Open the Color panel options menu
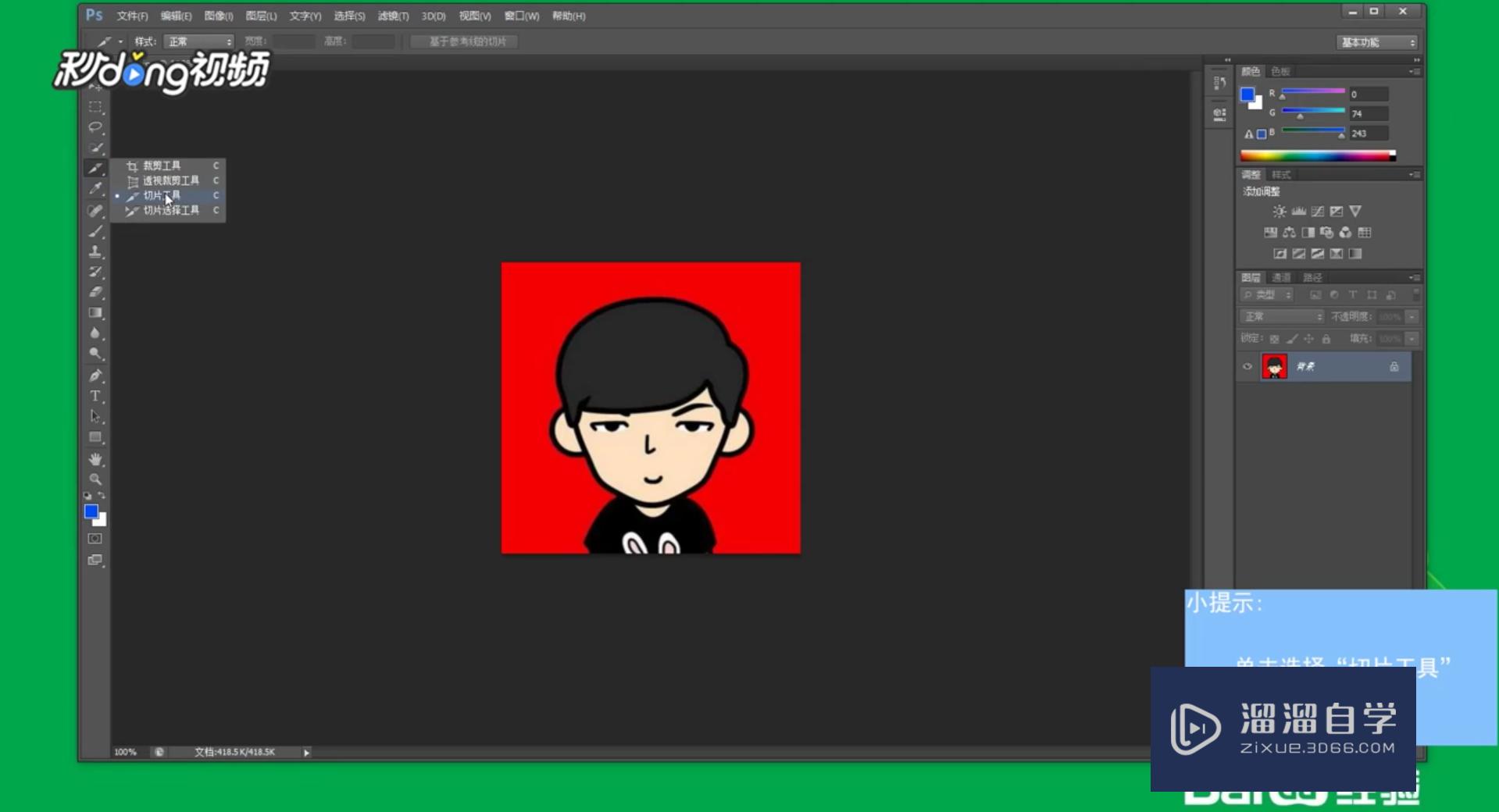Viewport: 1499px width, 812px height. tap(1415, 72)
